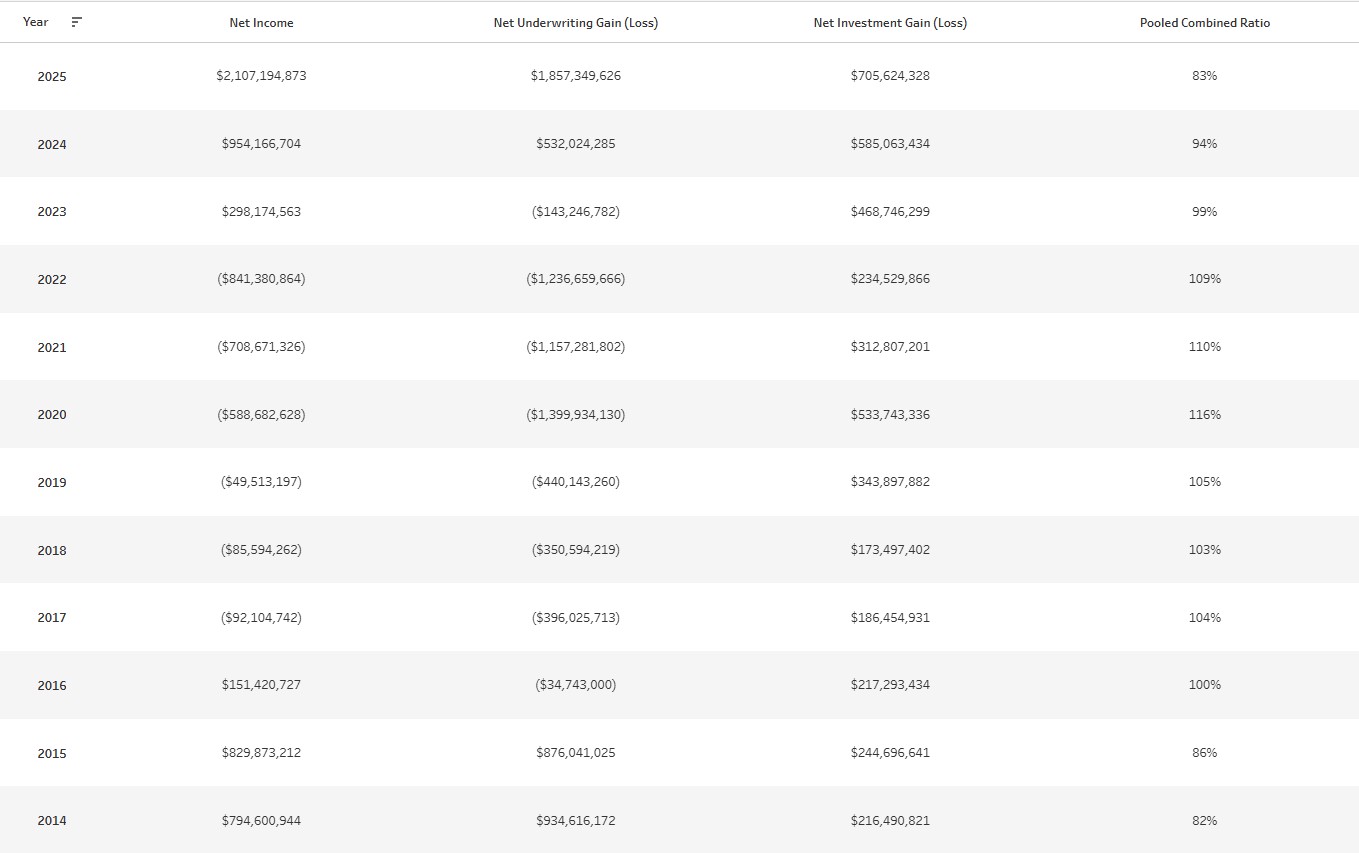This screenshot has width=1359, height=853.
Task: Click the 2019 year row label
Action: [52, 483]
